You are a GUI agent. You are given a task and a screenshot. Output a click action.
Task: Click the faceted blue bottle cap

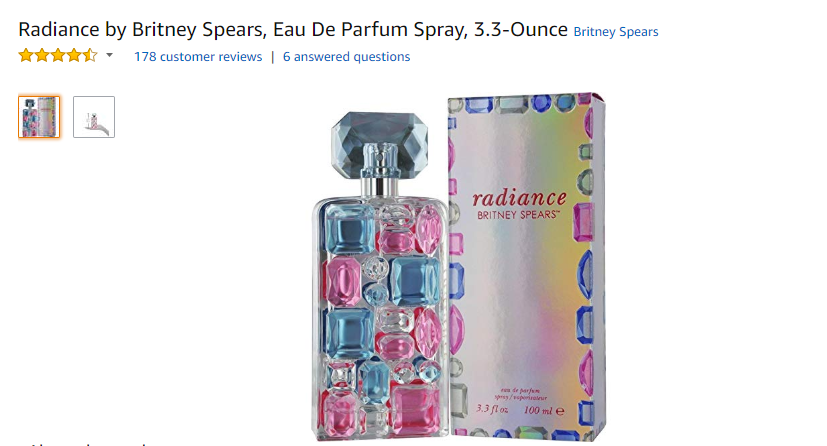(x=380, y=142)
